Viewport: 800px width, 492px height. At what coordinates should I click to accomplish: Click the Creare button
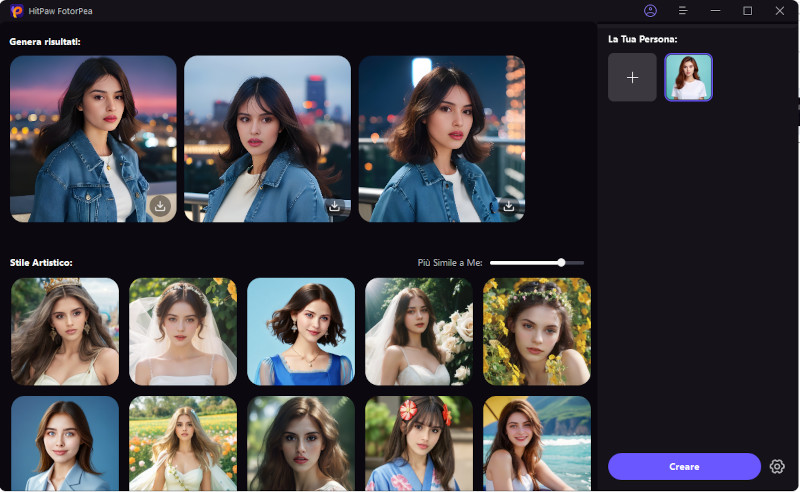point(684,466)
